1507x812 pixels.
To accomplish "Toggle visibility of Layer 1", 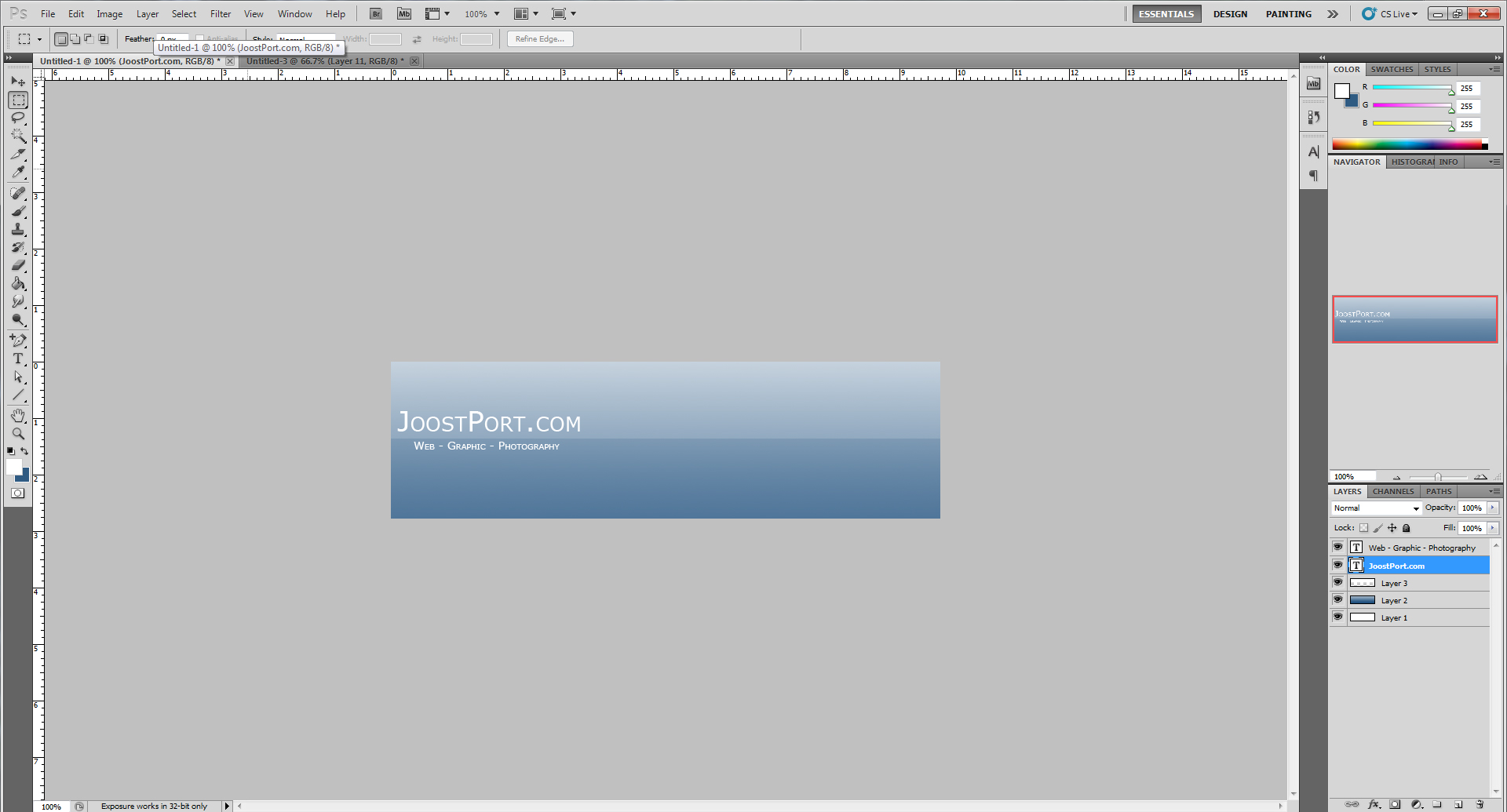I will point(1338,617).
